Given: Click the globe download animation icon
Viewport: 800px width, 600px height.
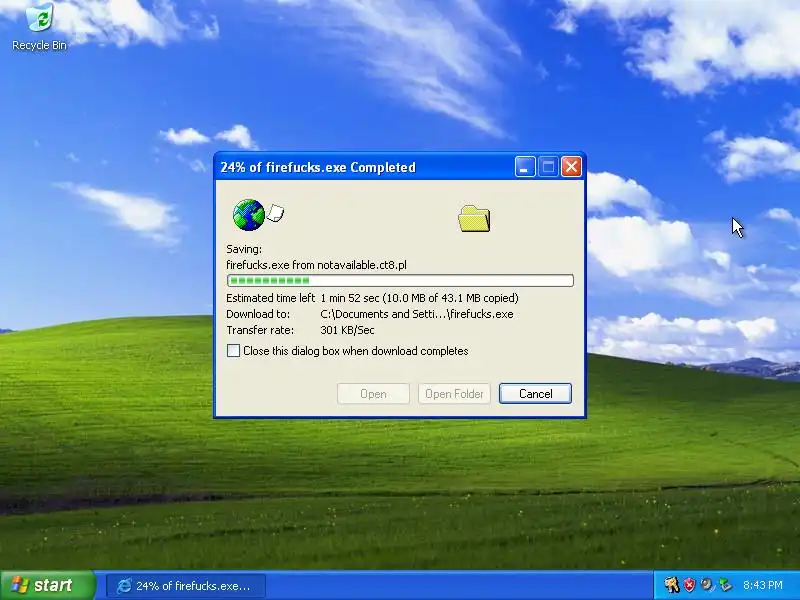Looking at the screenshot, I should pos(248,215).
